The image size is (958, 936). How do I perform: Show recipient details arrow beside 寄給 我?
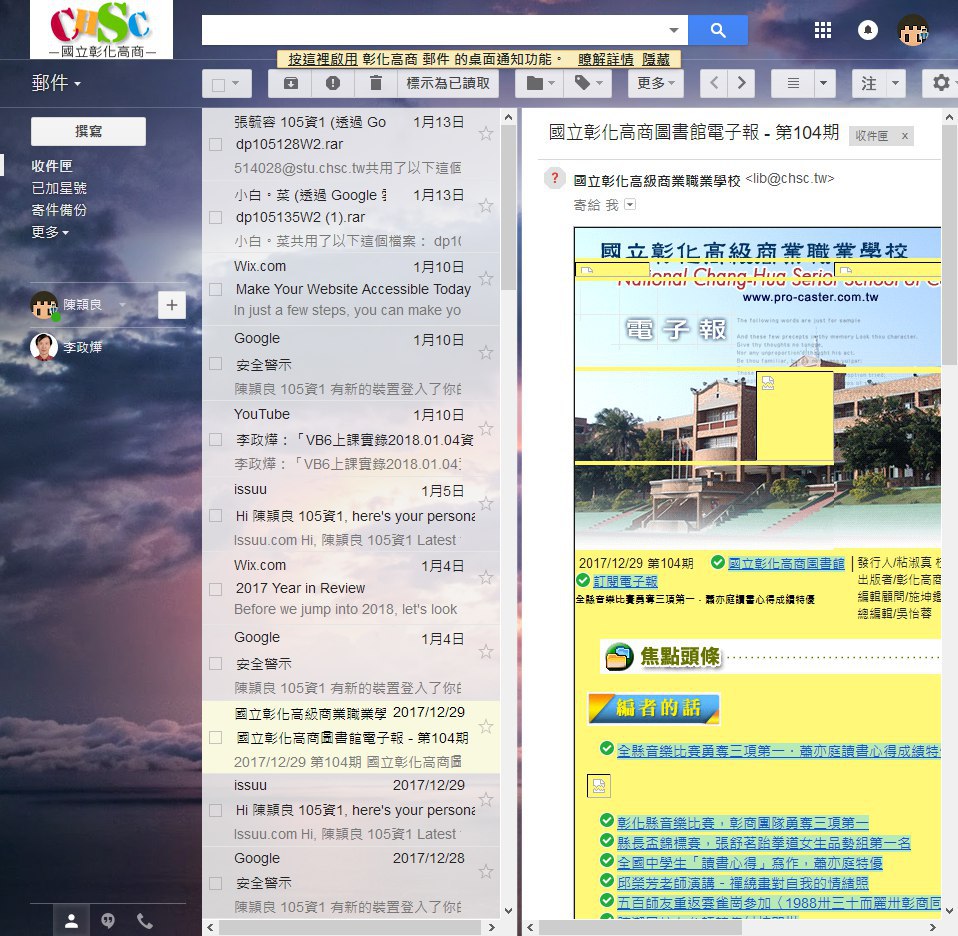point(630,205)
